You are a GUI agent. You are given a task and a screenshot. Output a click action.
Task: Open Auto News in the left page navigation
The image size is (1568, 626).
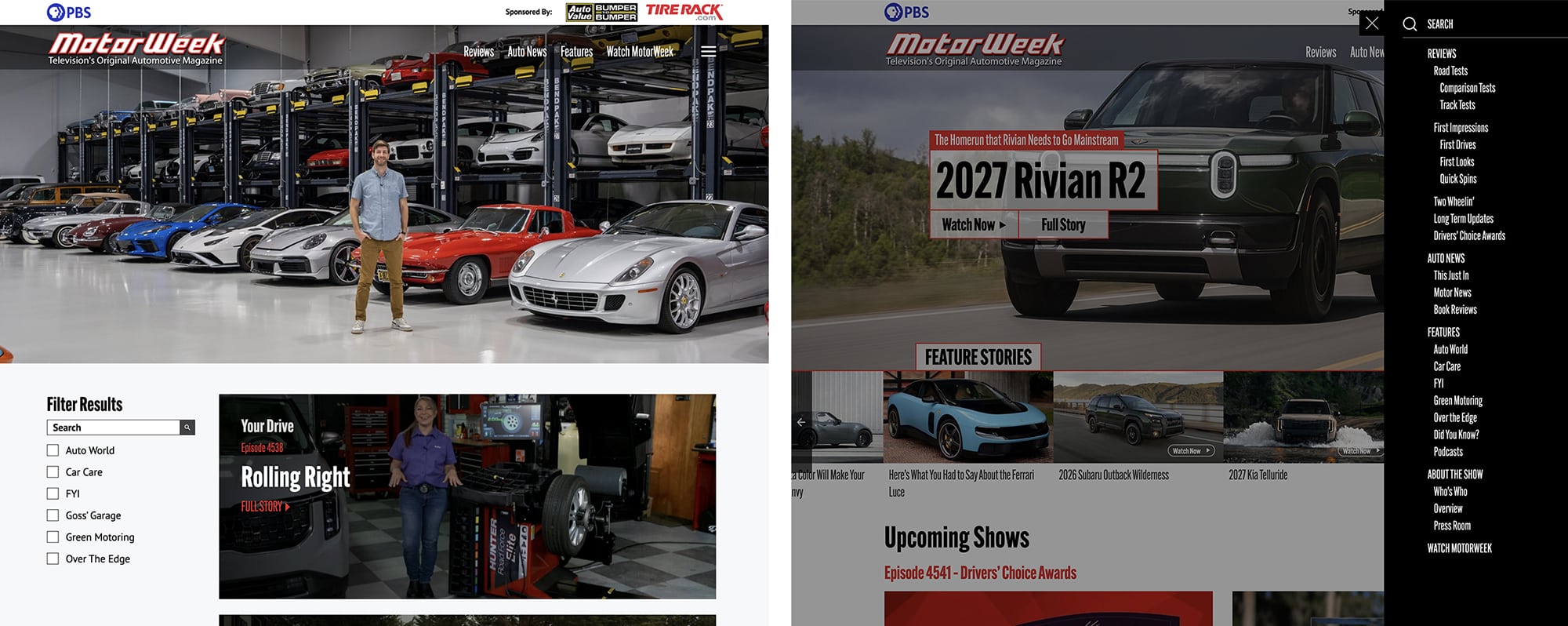point(527,52)
